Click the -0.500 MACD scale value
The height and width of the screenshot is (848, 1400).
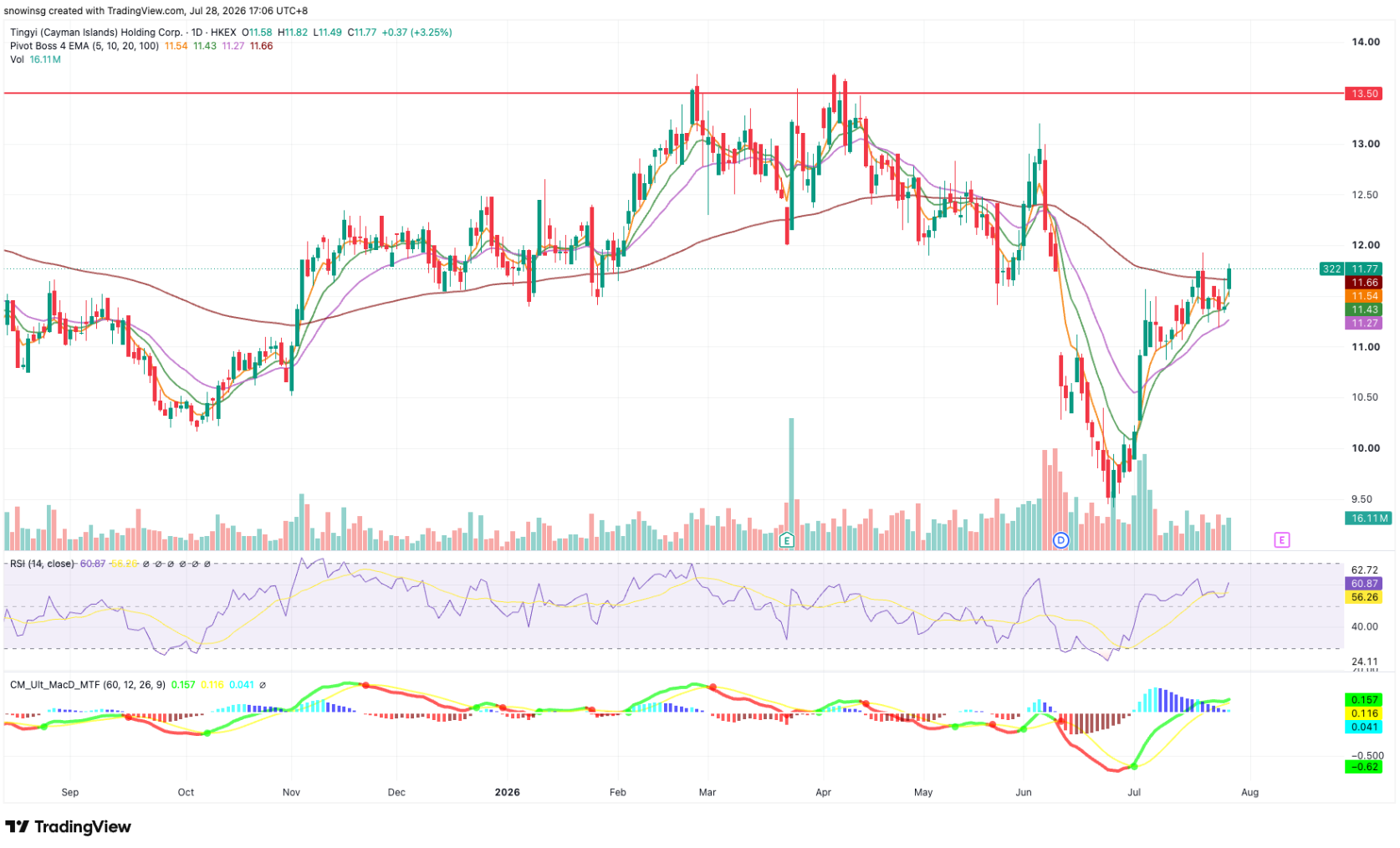point(1366,756)
